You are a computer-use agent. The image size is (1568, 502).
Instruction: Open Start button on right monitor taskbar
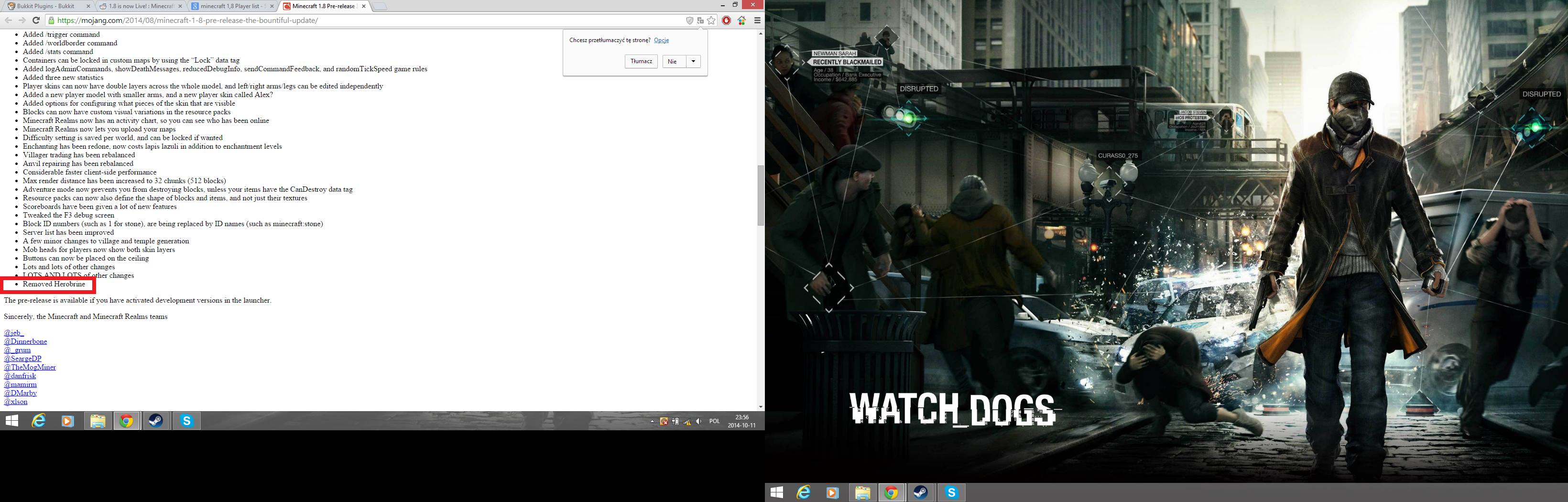click(x=776, y=493)
